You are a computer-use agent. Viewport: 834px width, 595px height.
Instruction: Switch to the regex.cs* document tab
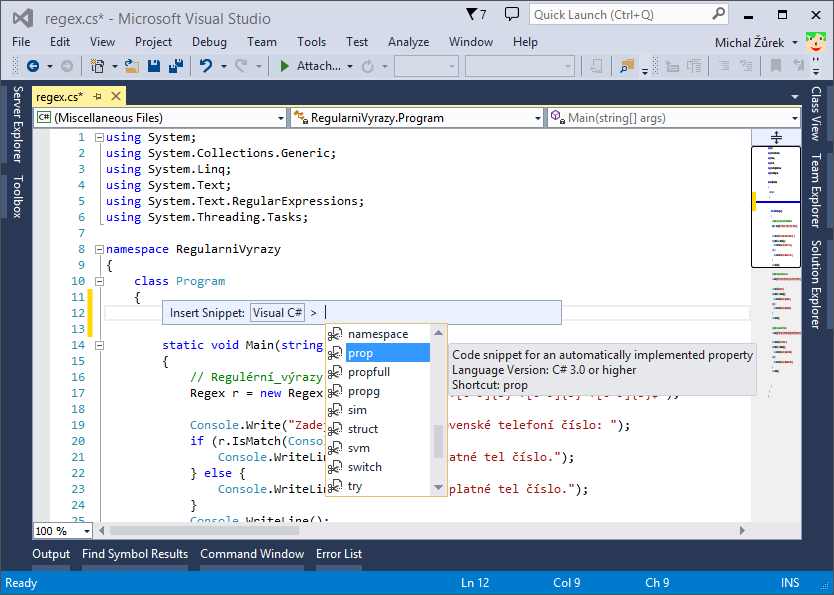[60, 98]
